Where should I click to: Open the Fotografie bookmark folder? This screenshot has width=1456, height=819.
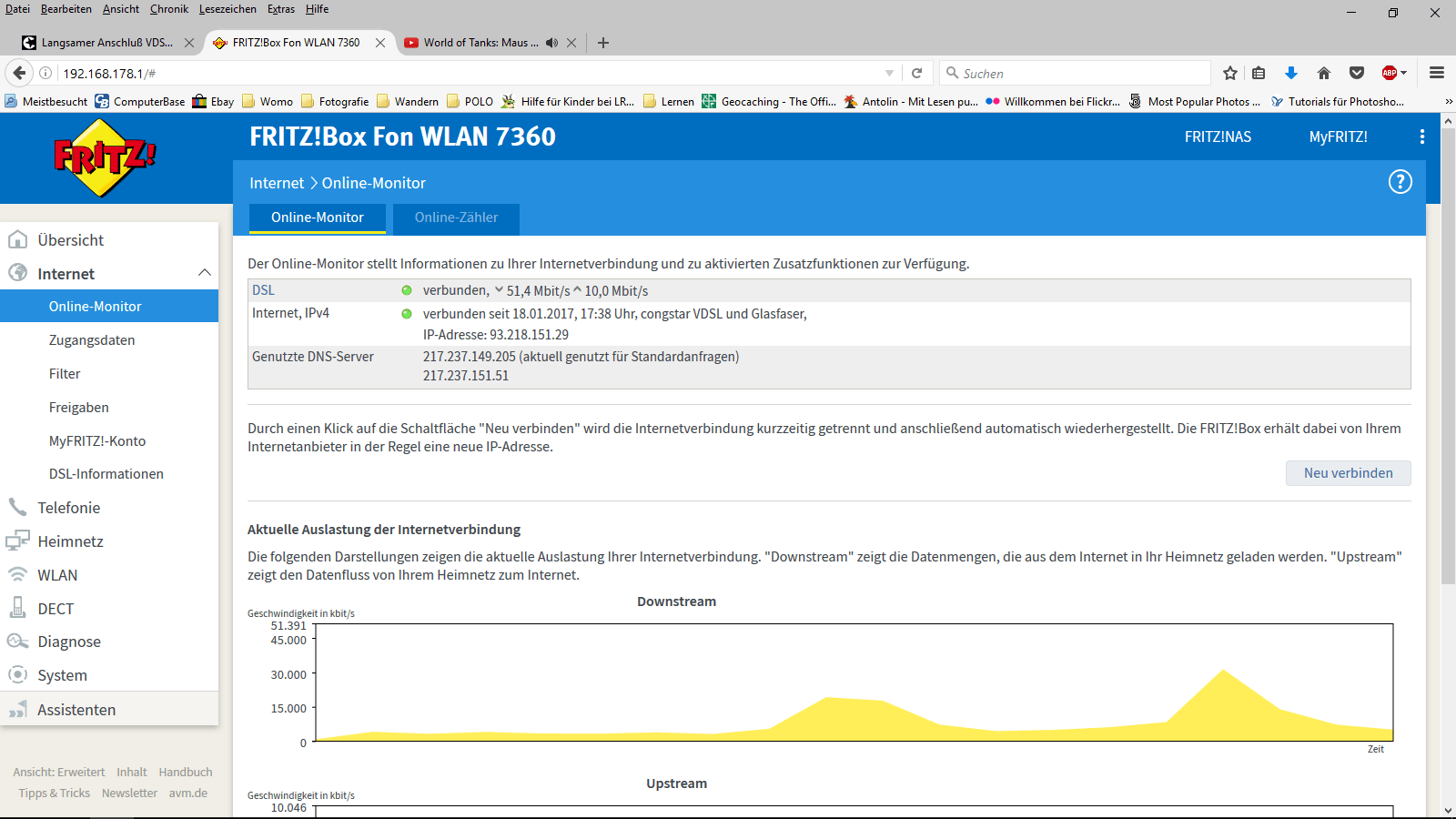pyautogui.click(x=335, y=102)
